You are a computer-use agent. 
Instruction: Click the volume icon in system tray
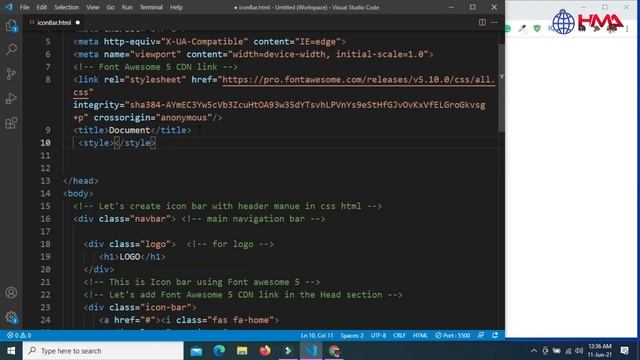click(579, 351)
